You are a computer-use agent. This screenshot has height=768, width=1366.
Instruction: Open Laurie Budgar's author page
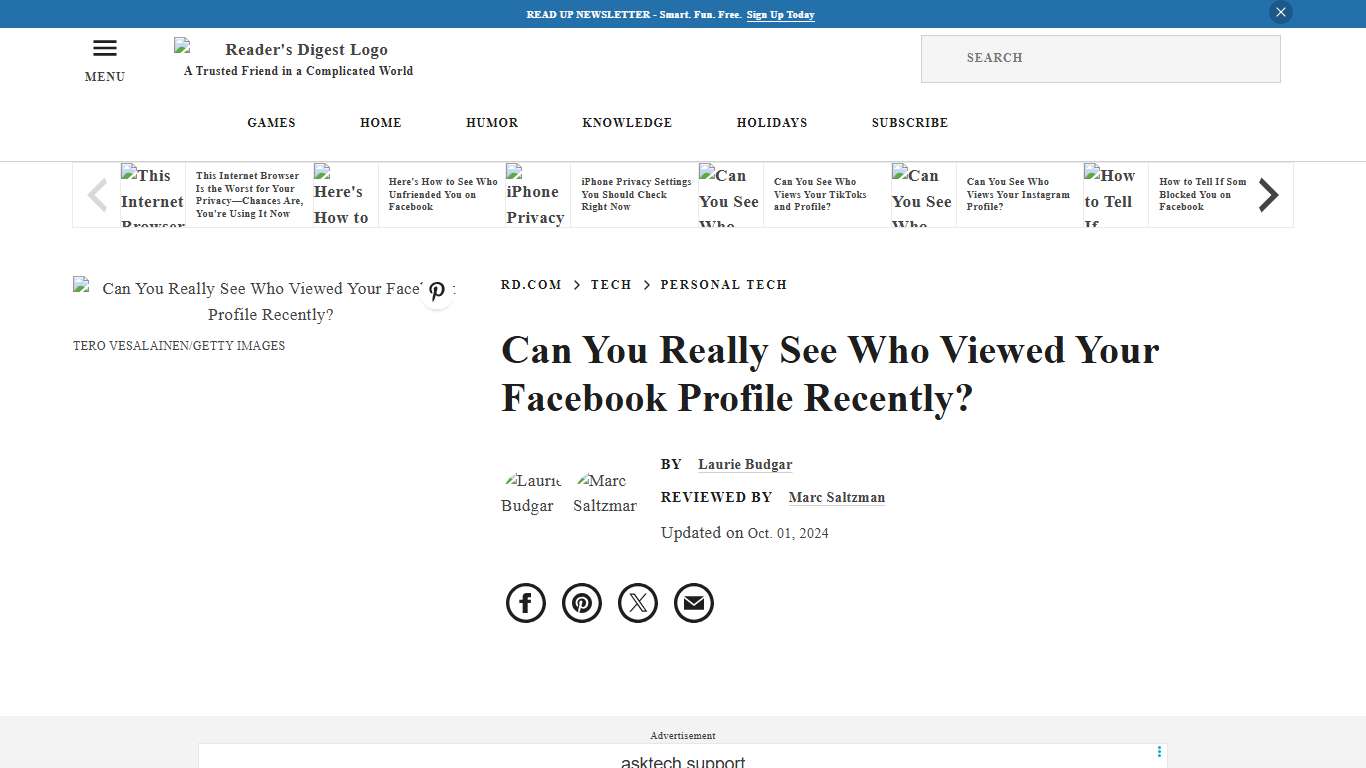745,464
